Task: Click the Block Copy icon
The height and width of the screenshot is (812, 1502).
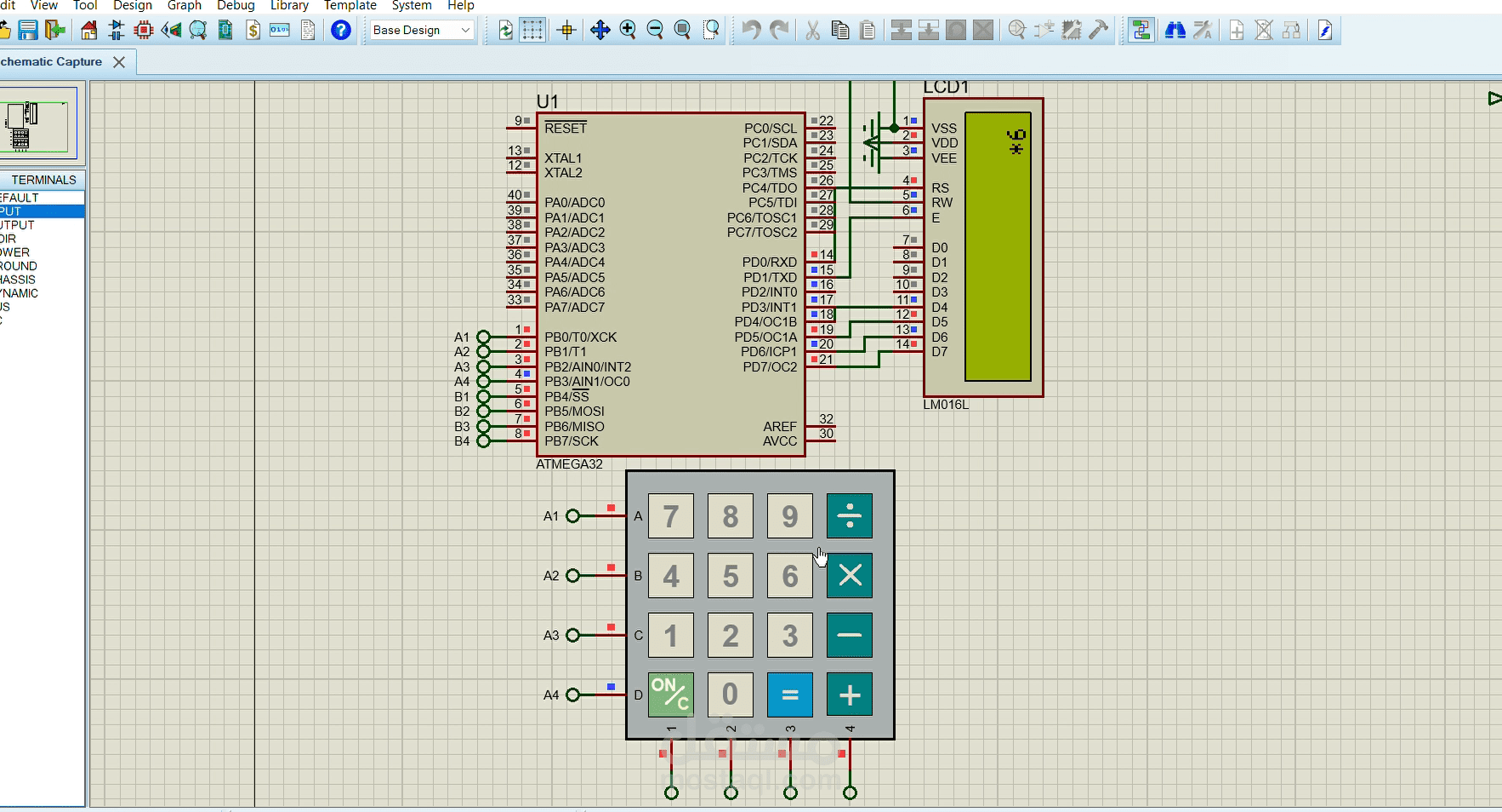Action: click(902, 31)
